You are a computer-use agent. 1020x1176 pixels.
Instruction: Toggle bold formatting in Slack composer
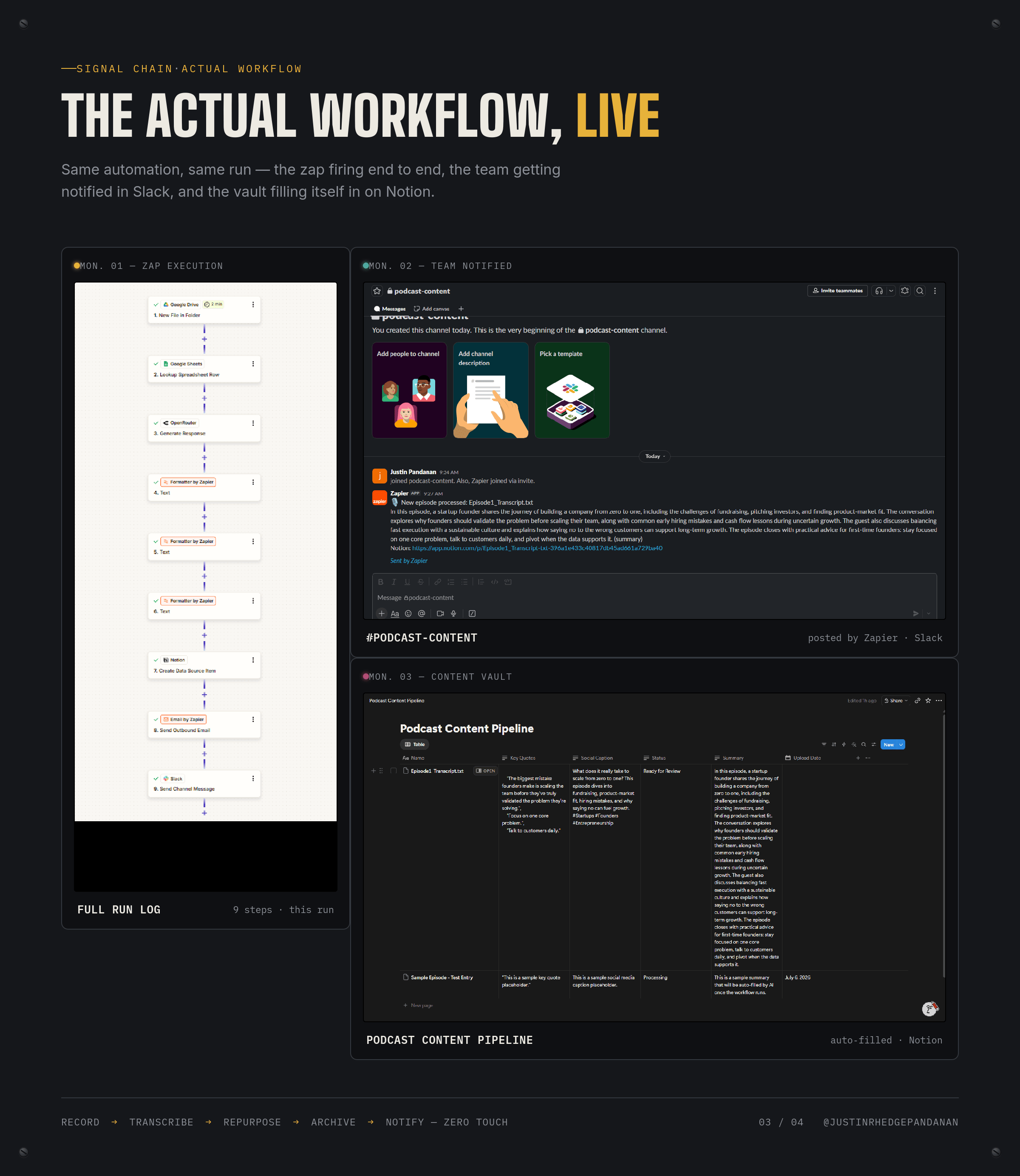coord(381,582)
